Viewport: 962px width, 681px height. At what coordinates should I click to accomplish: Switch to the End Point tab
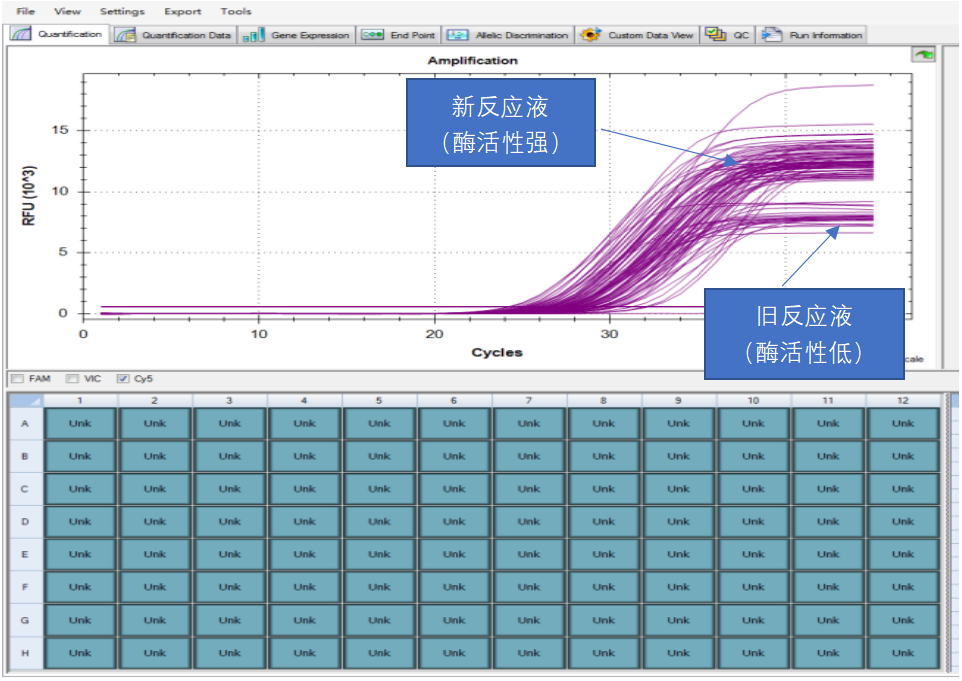[399, 35]
